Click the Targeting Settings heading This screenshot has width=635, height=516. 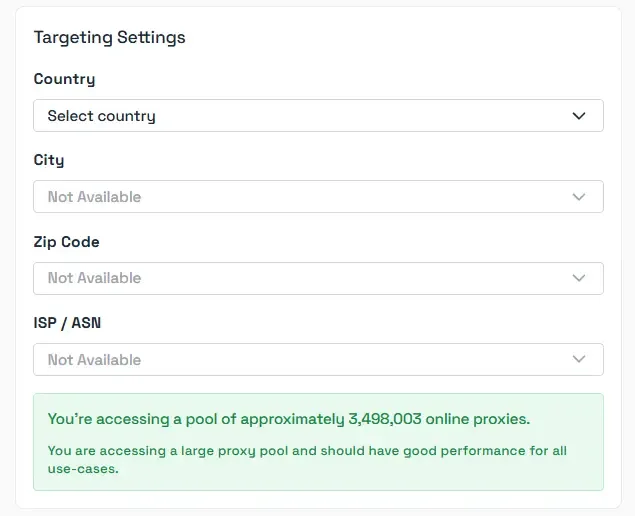109,37
